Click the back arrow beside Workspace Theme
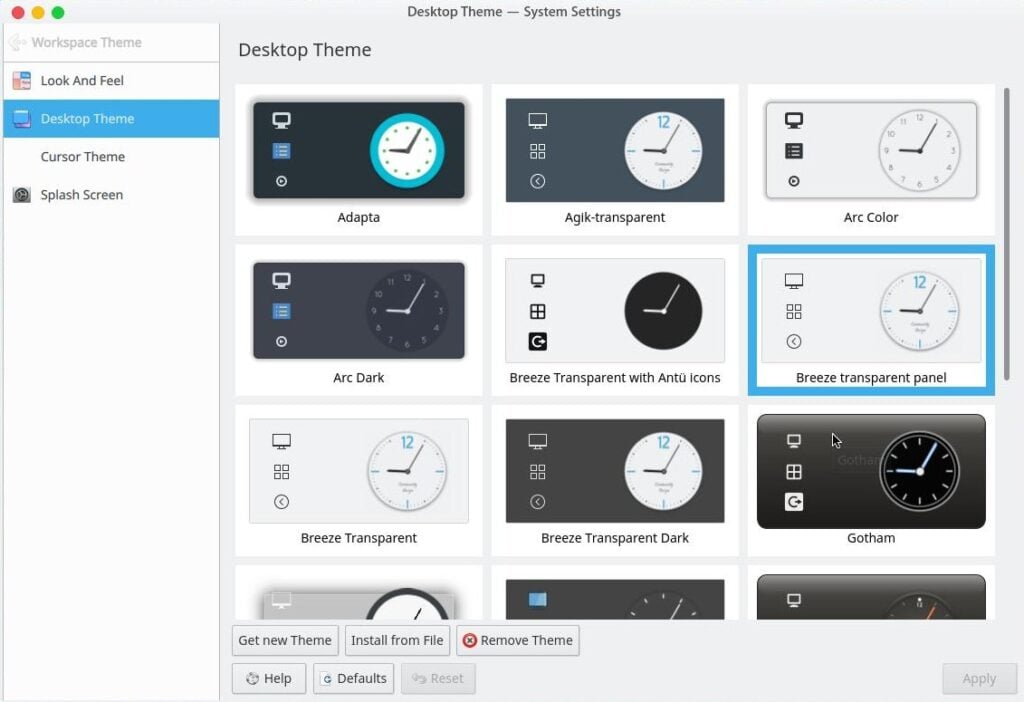The height and width of the screenshot is (702, 1024). coord(18,42)
